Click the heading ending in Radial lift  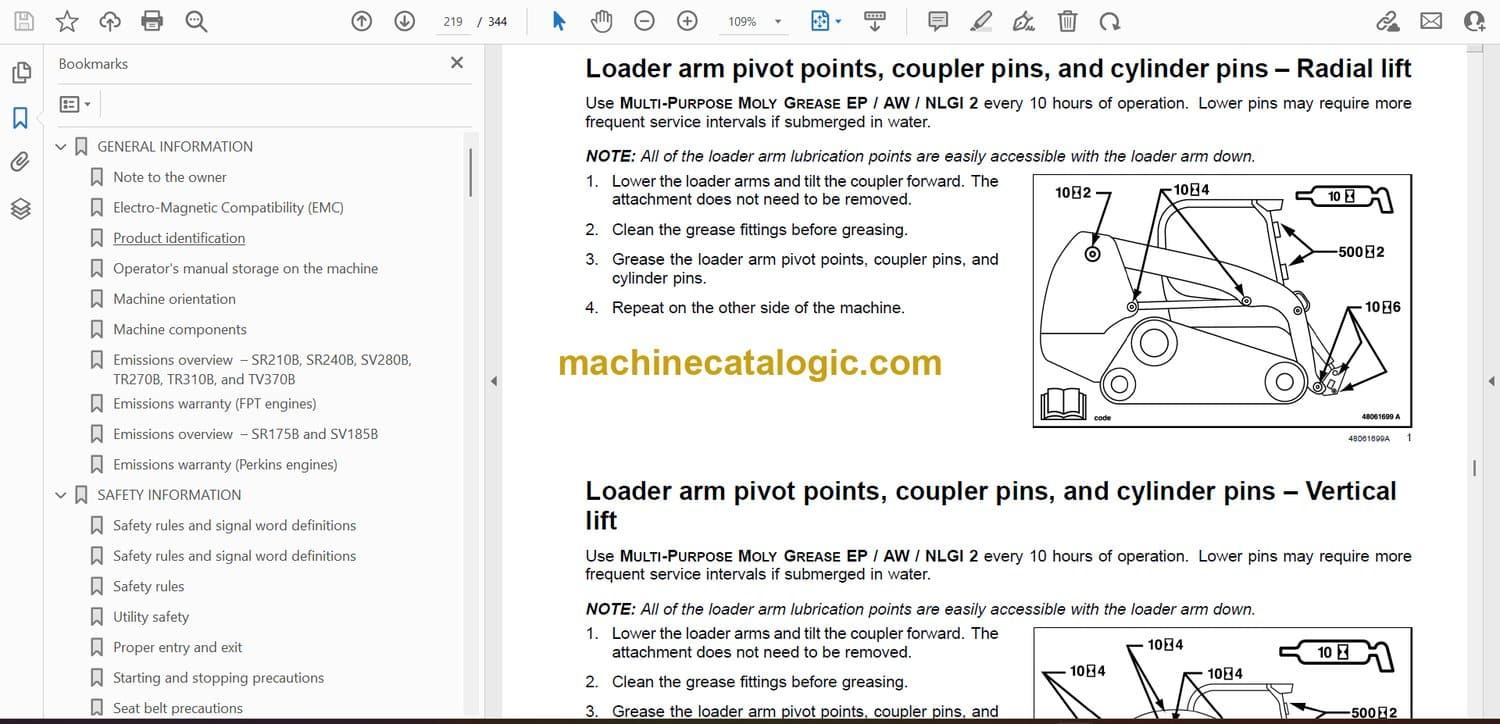click(998, 68)
